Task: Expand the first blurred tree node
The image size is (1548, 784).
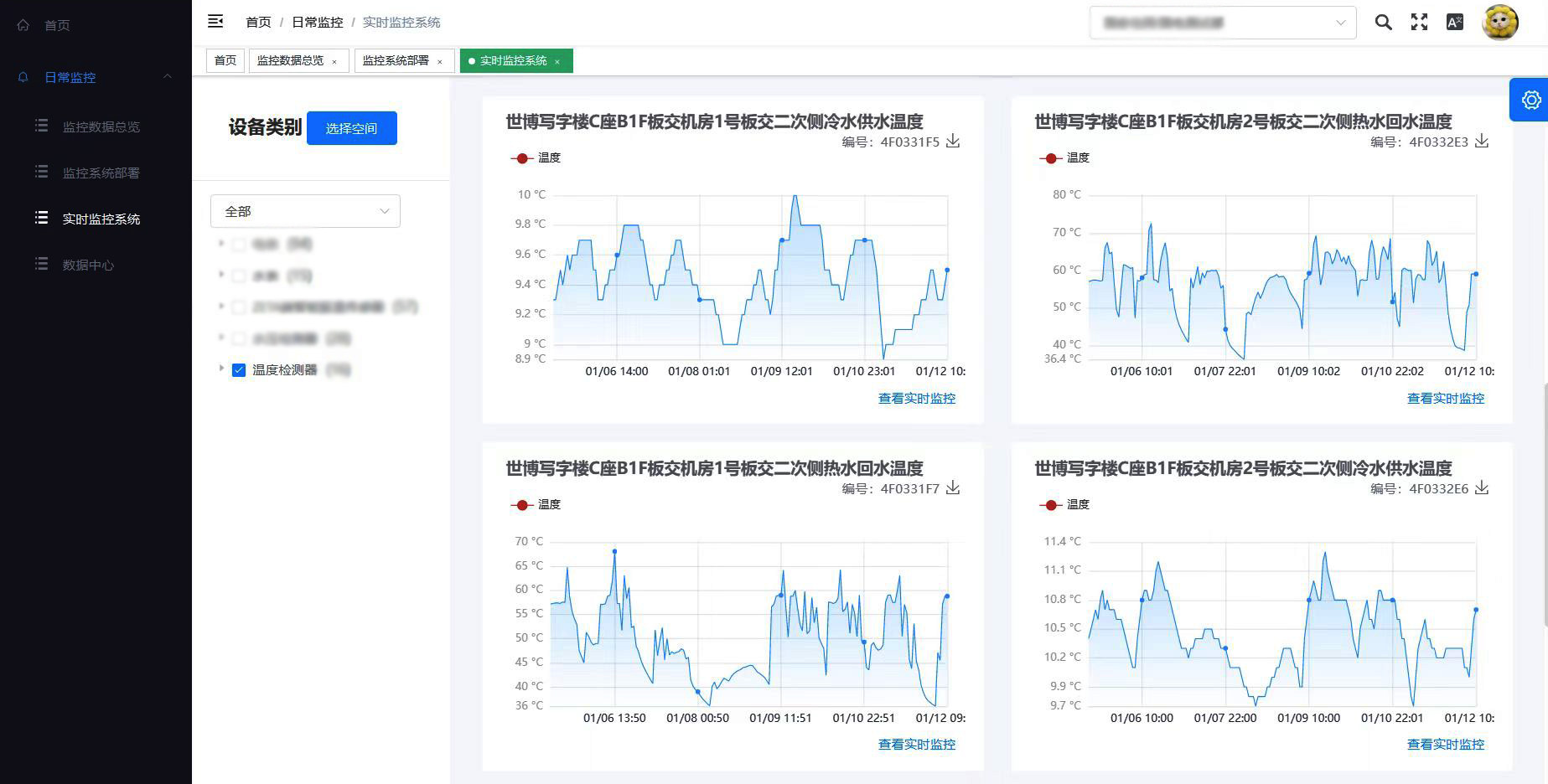Action: 221,243
